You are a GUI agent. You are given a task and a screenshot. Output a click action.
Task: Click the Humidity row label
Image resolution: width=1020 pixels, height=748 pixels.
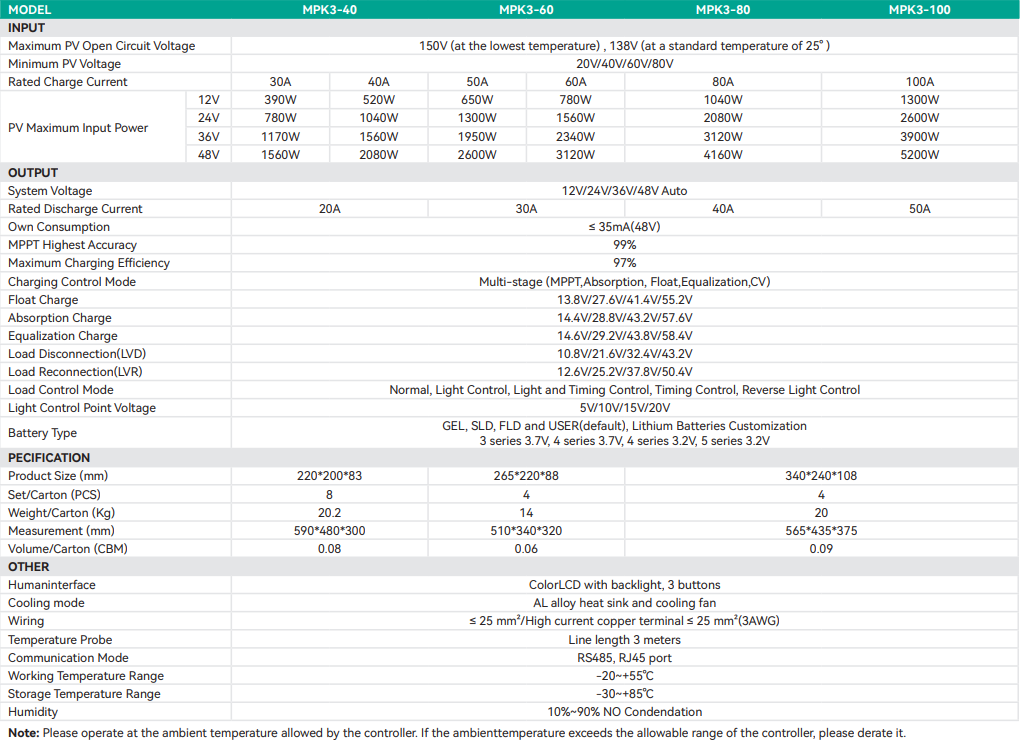tap(33, 712)
